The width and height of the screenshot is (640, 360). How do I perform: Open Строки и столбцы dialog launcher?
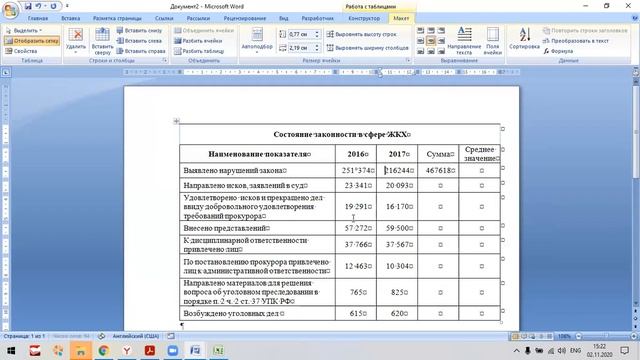pos(164,60)
